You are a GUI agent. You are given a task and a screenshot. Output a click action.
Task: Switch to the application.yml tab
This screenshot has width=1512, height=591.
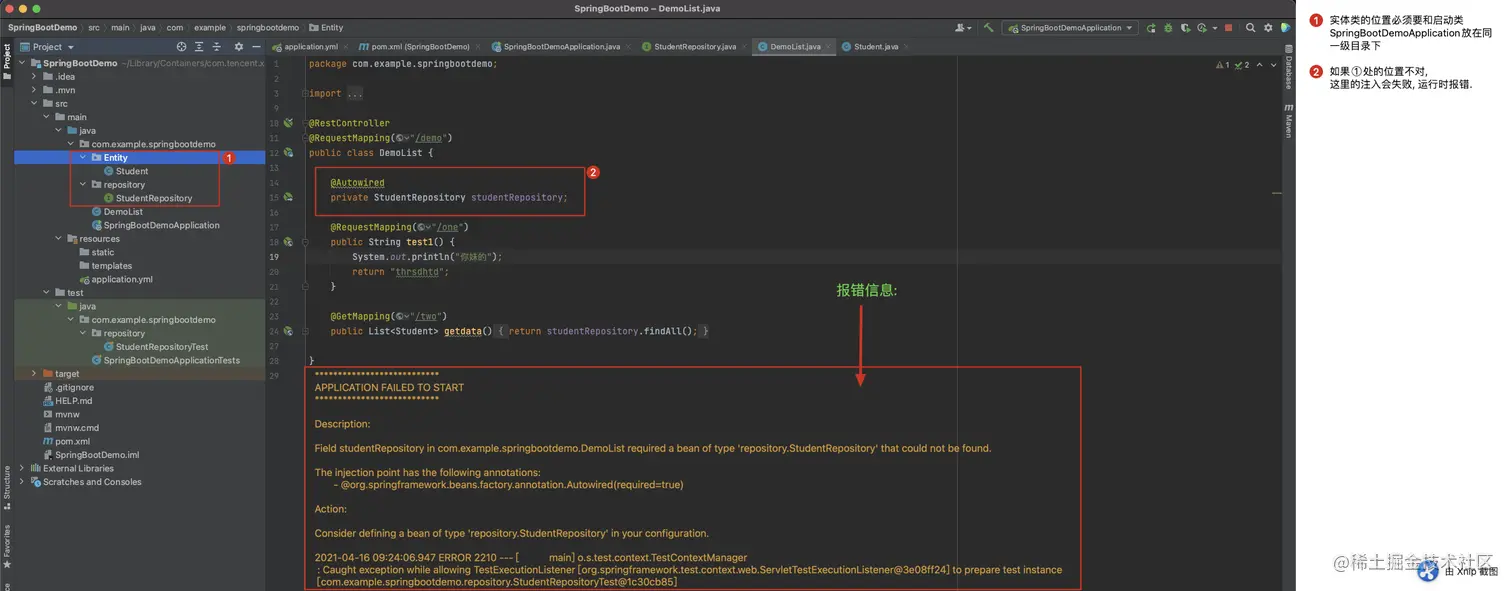pos(311,47)
